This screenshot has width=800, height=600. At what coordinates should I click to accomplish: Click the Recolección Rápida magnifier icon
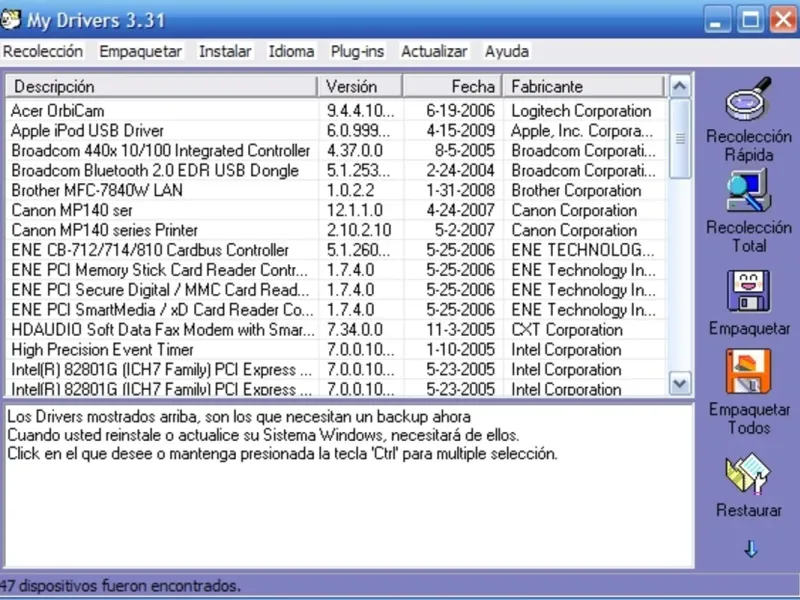pos(748,98)
